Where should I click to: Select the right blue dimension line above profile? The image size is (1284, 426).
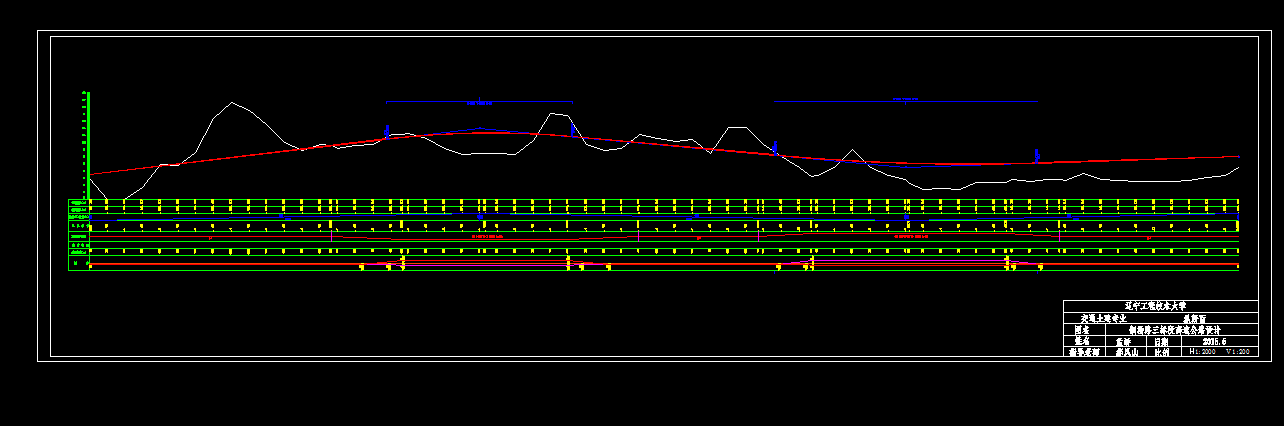click(906, 100)
